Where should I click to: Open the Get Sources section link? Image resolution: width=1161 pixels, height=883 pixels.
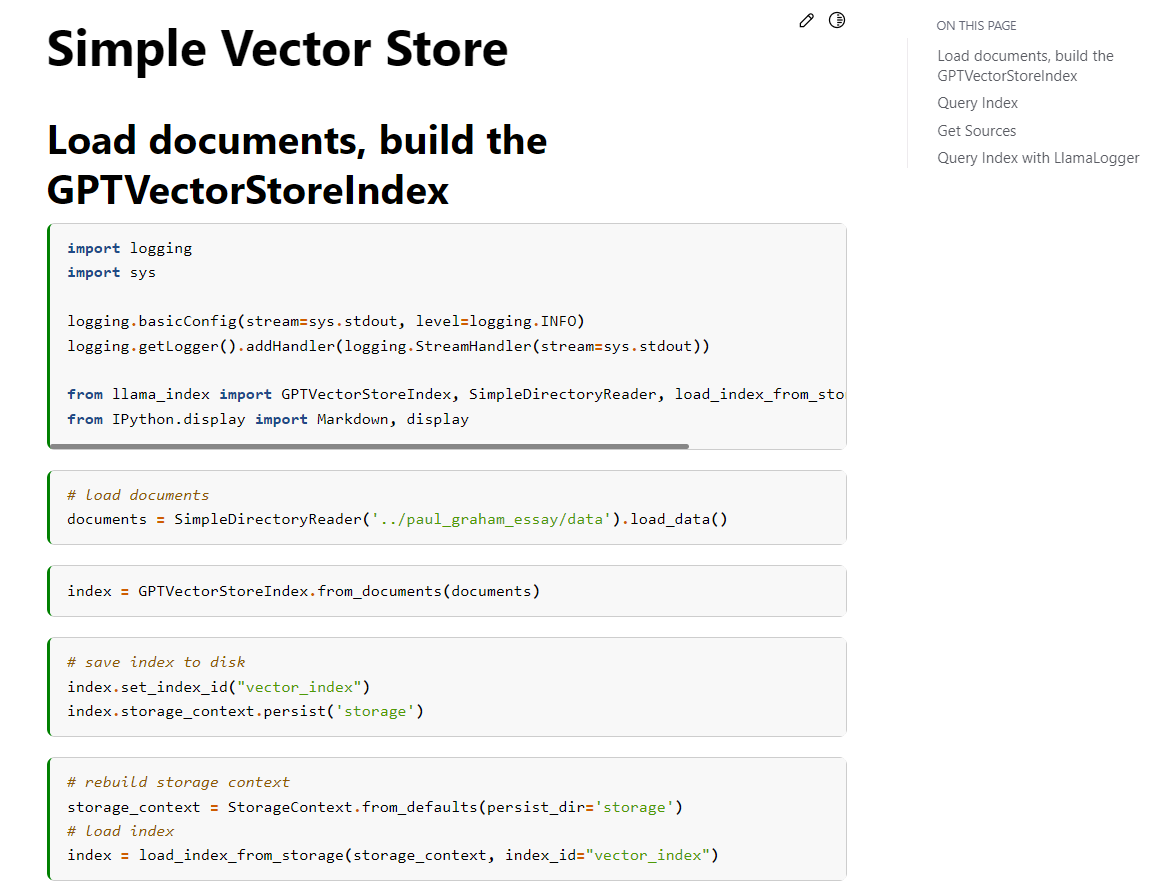976,131
